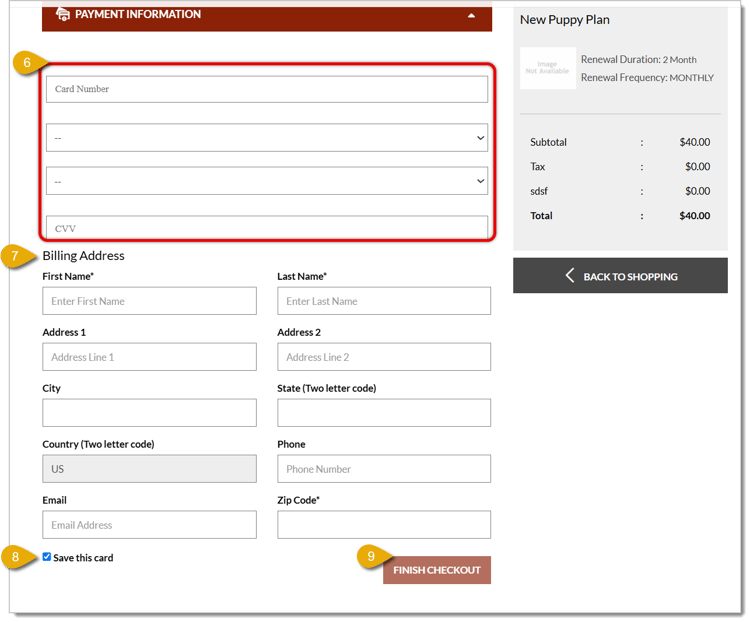
Task: Click the New Puppy Plan title
Action: point(564,20)
